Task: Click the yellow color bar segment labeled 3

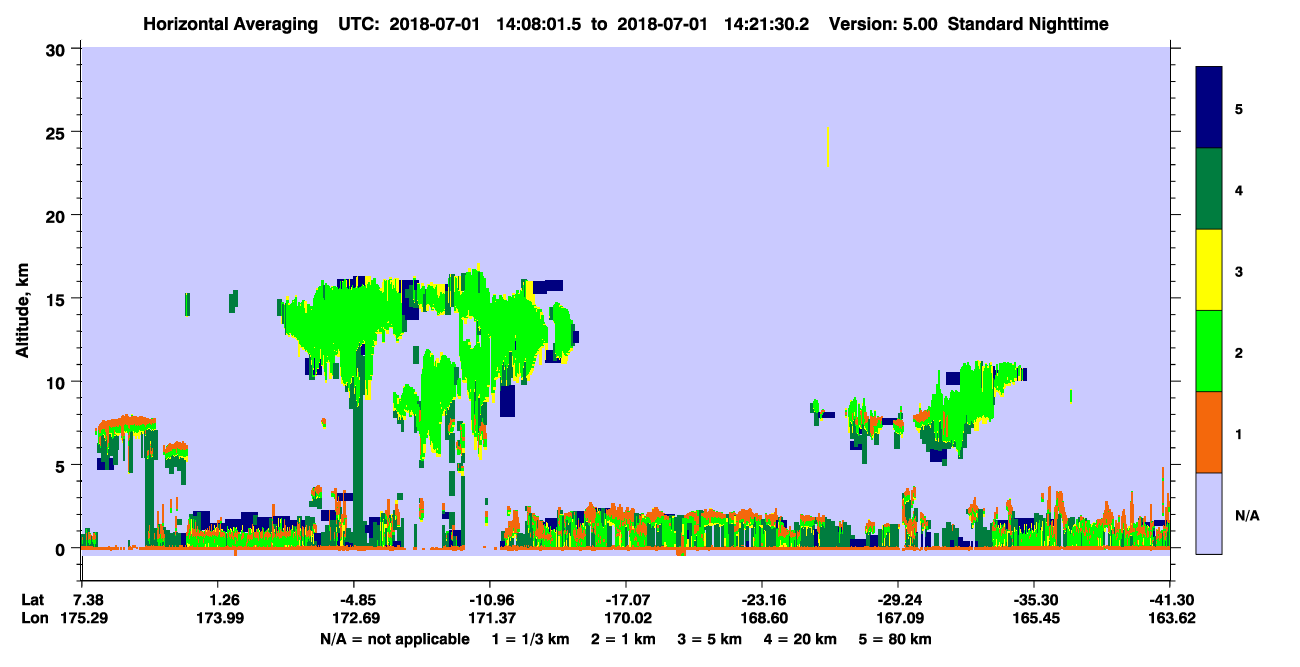Action: 1209,270
